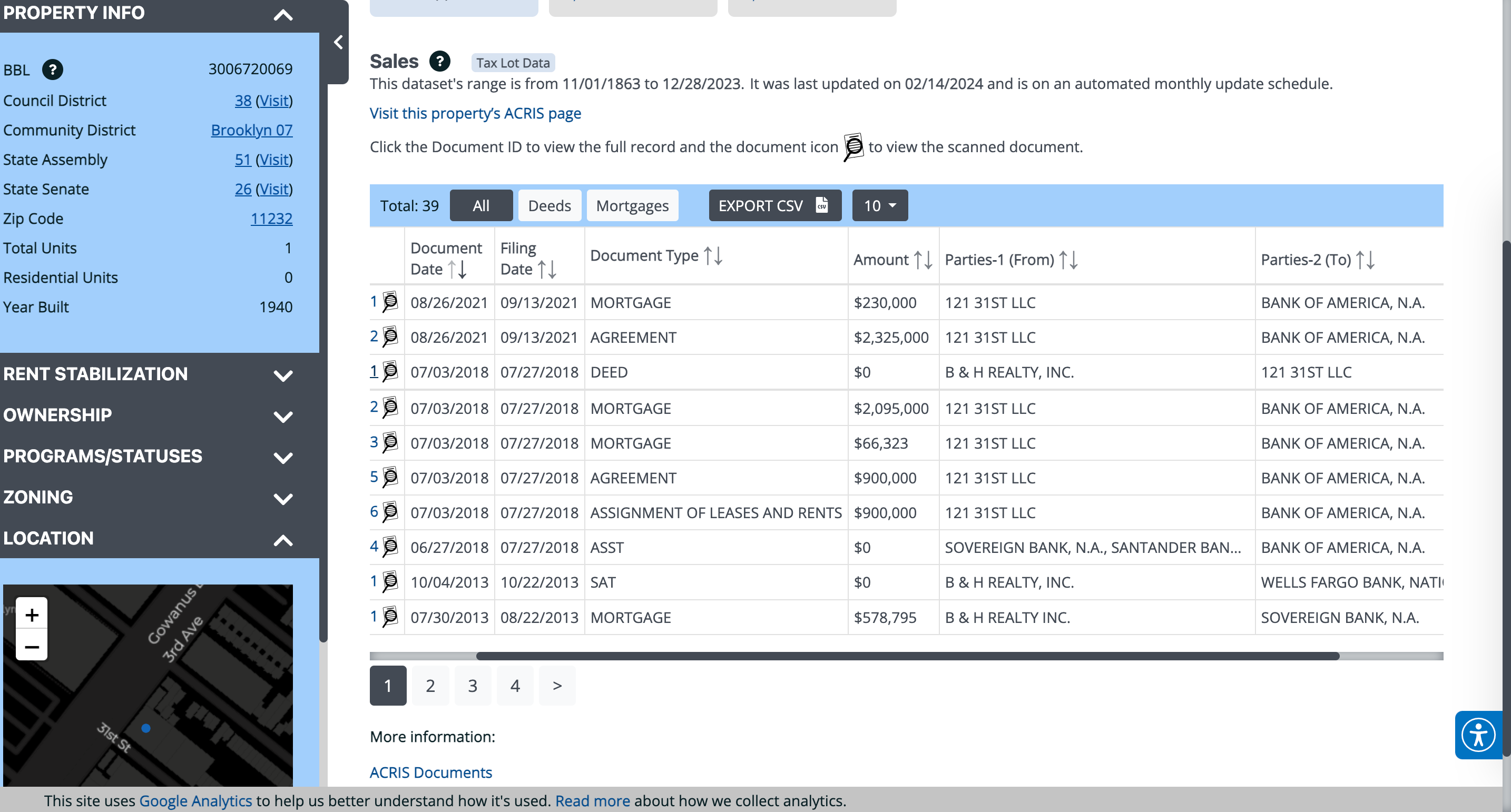Click the Sales help question mark icon

[x=439, y=61]
